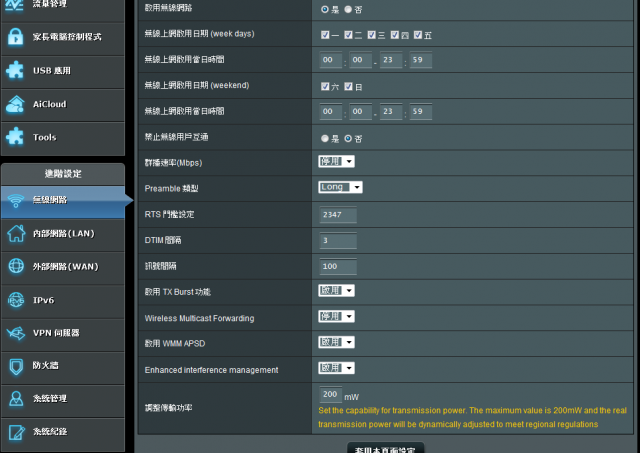Select 是 for wireless client isolation

325,138
